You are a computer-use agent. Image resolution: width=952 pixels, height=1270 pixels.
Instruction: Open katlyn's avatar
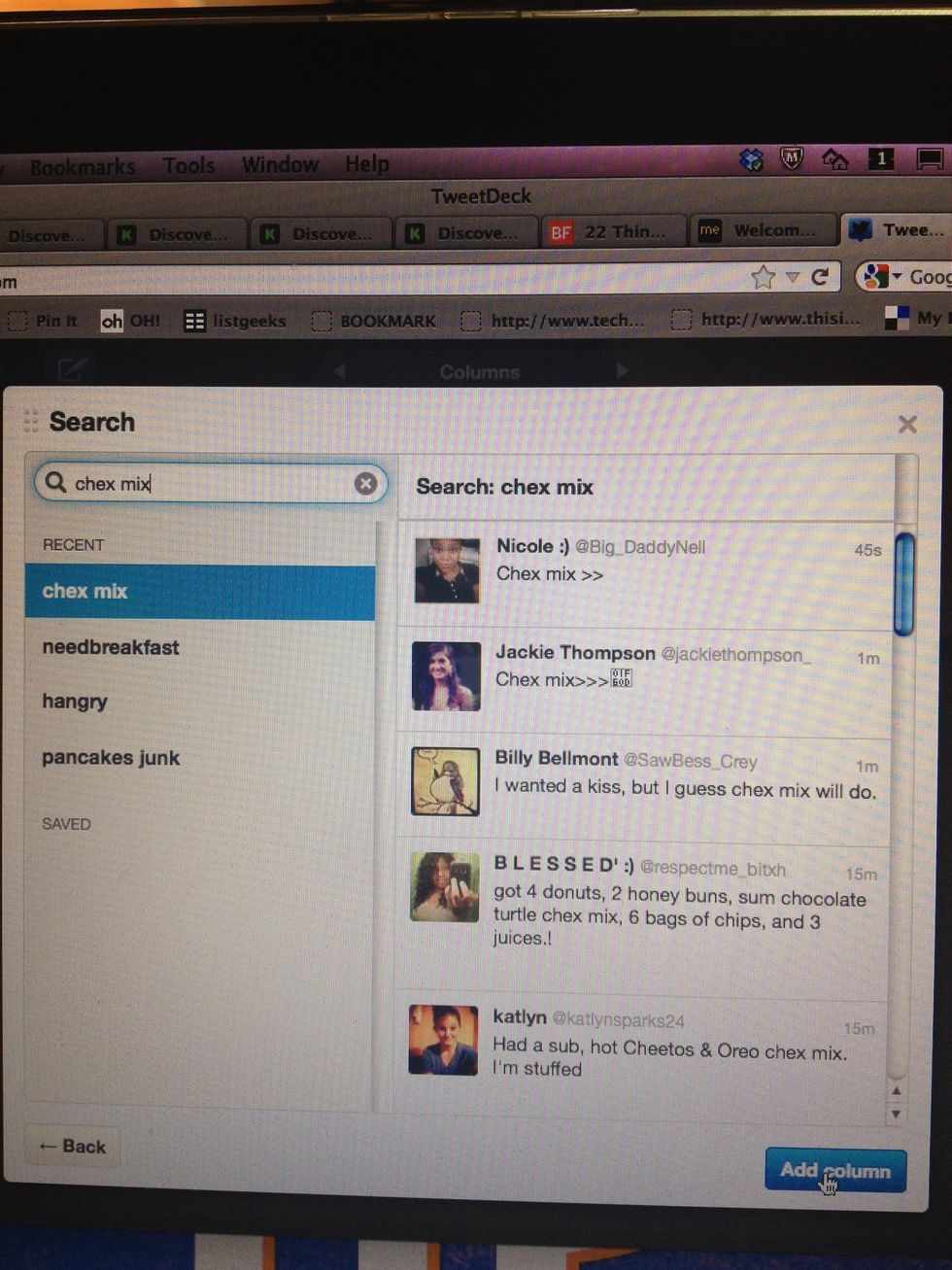[443, 1040]
